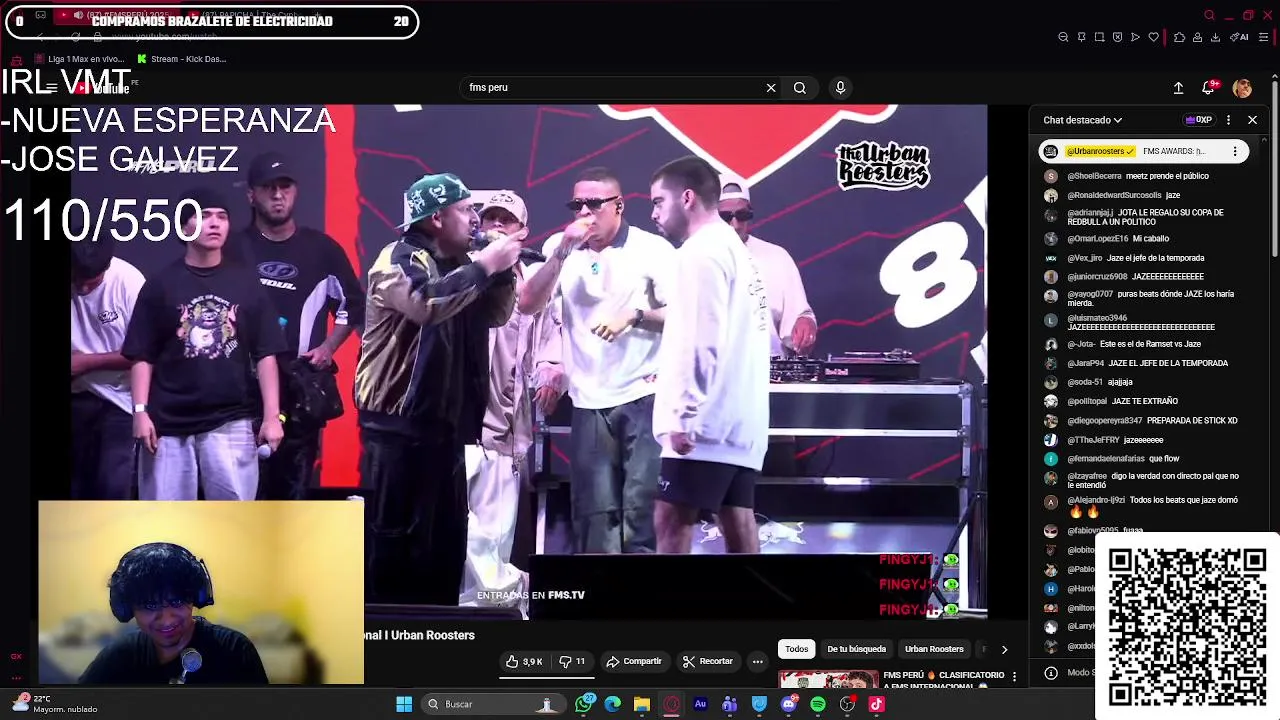Screen dimensions: 1280x720
Task: Open more actions menu below video
Action: coord(757,662)
